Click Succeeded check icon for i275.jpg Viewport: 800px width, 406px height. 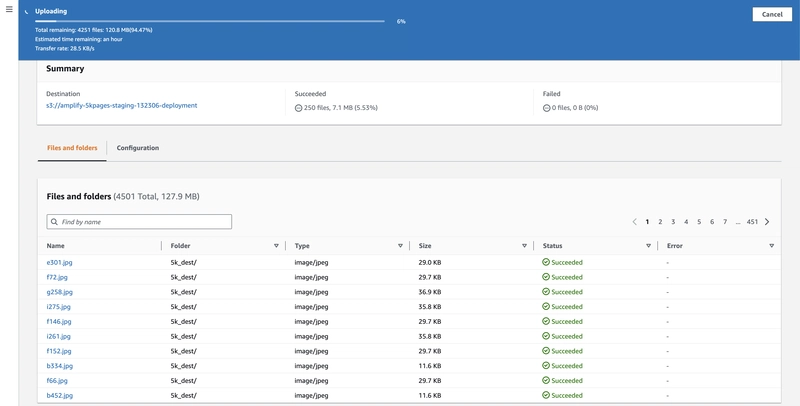[x=546, y=307]
